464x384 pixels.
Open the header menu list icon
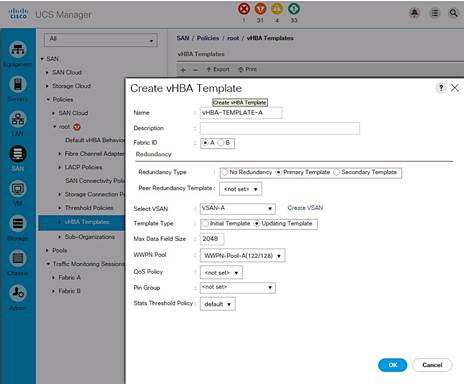click(x=435, y=13)
